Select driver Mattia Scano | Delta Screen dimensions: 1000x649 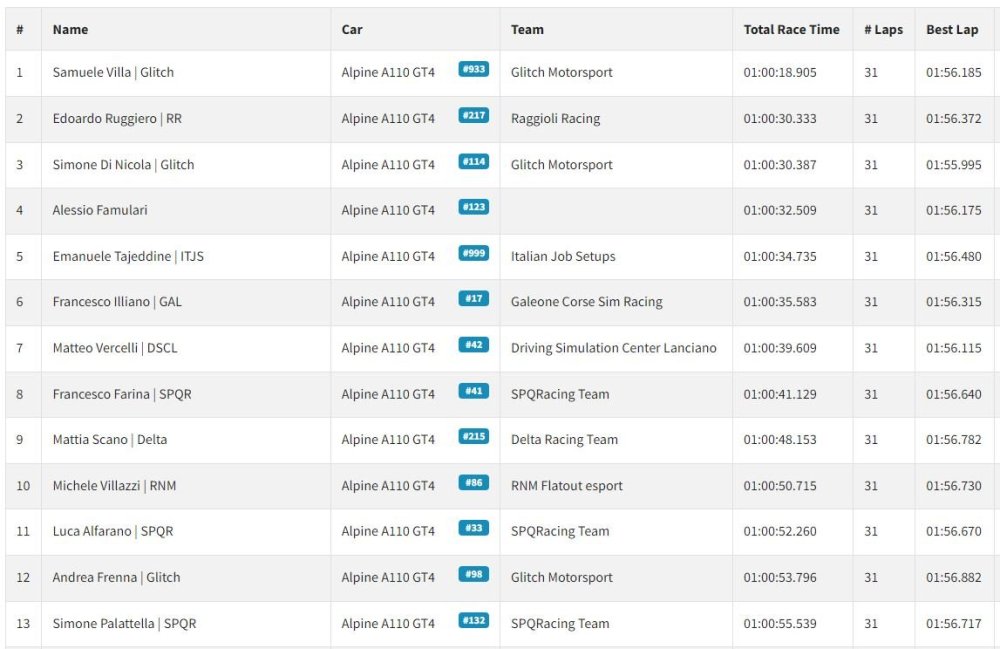click(110, 439)
